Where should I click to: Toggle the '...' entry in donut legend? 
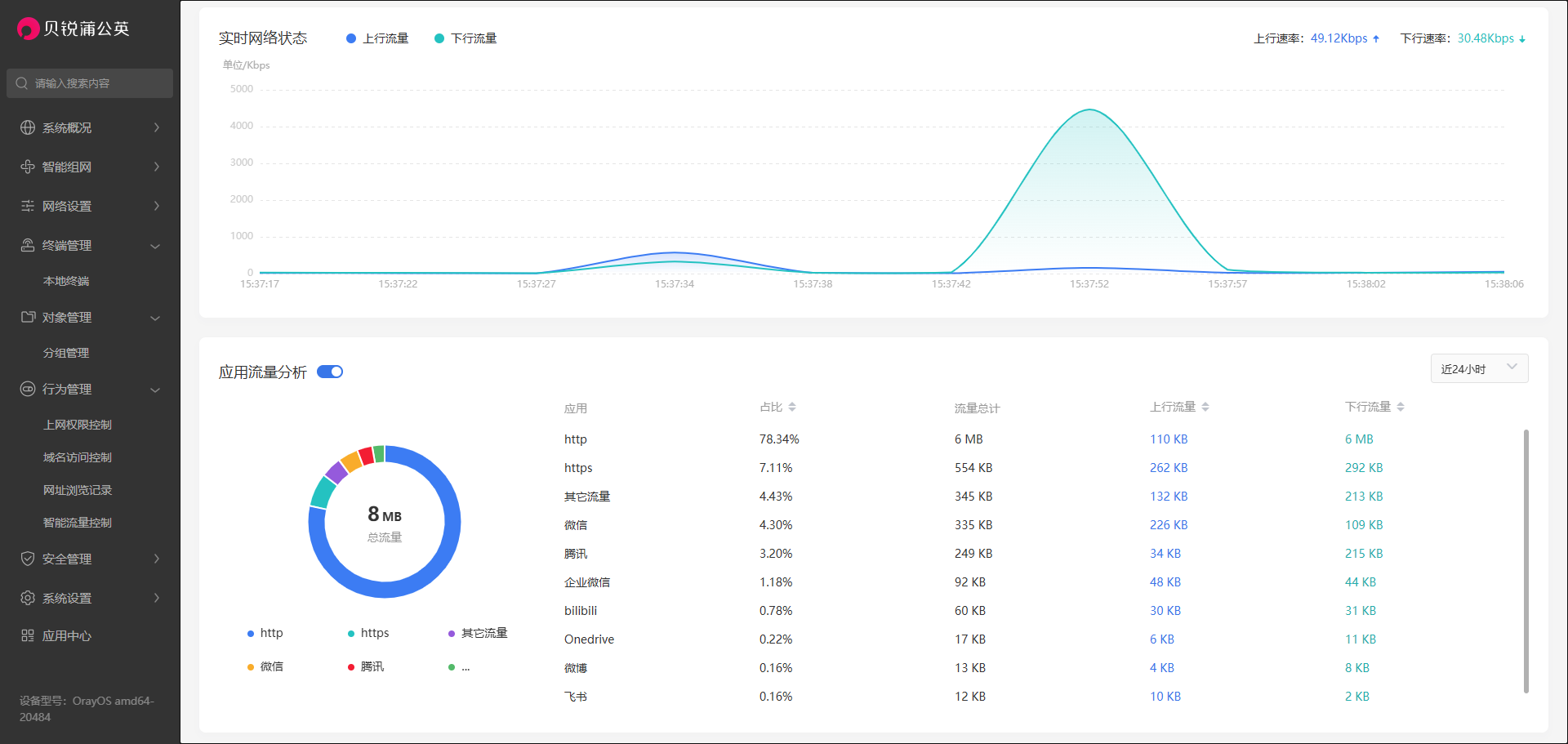point(459,666)
